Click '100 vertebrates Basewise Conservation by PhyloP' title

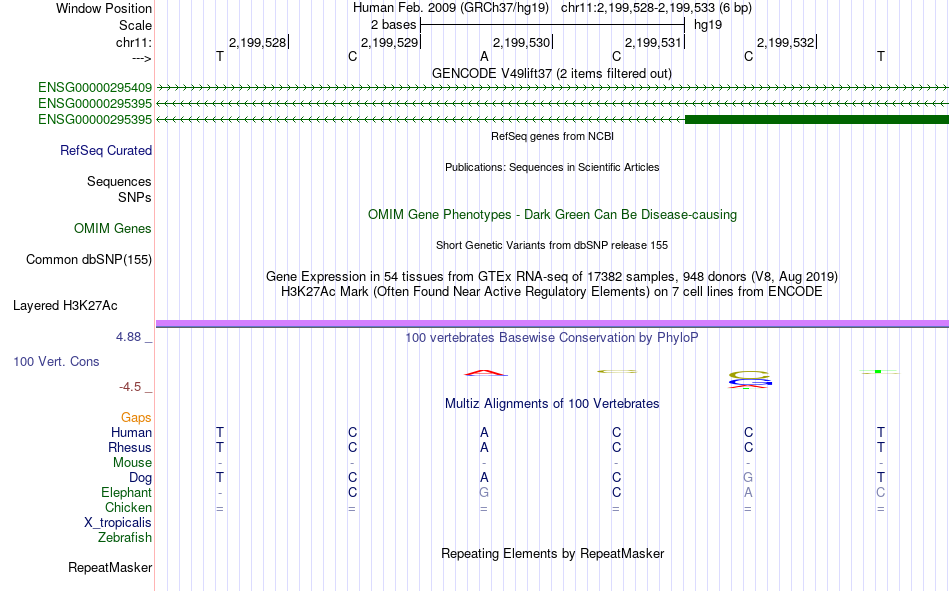coord(552,338)
